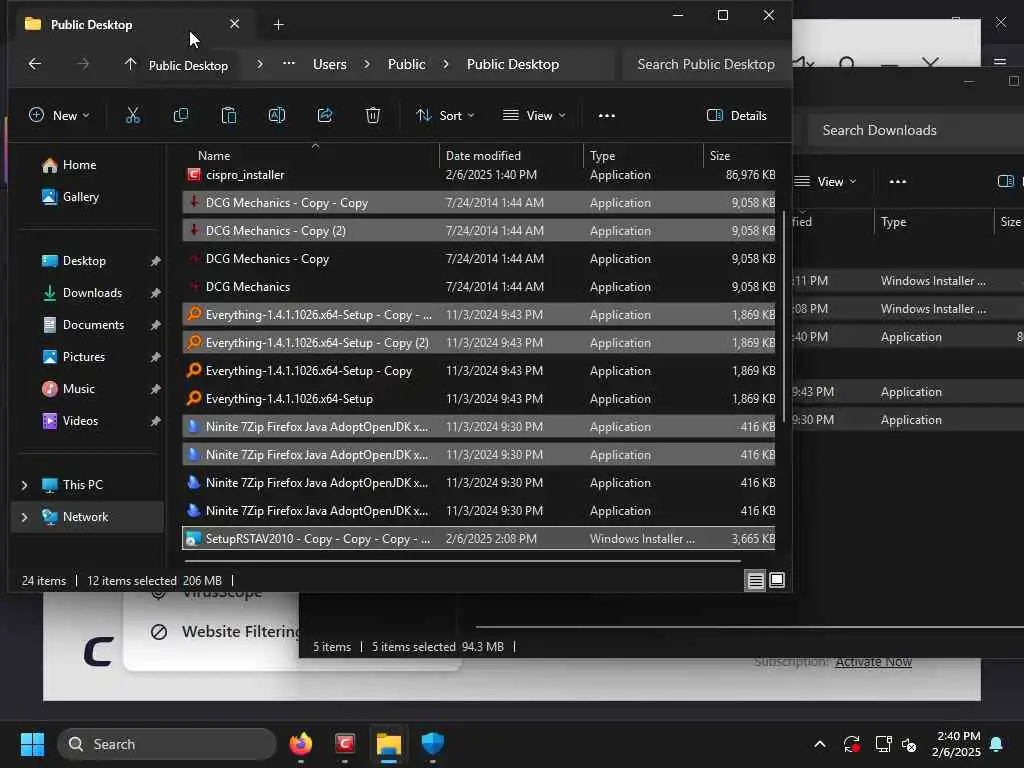
Task: Select the plain DCG Mechanics file
Action: pyautogui.click(x=479, y=287)
